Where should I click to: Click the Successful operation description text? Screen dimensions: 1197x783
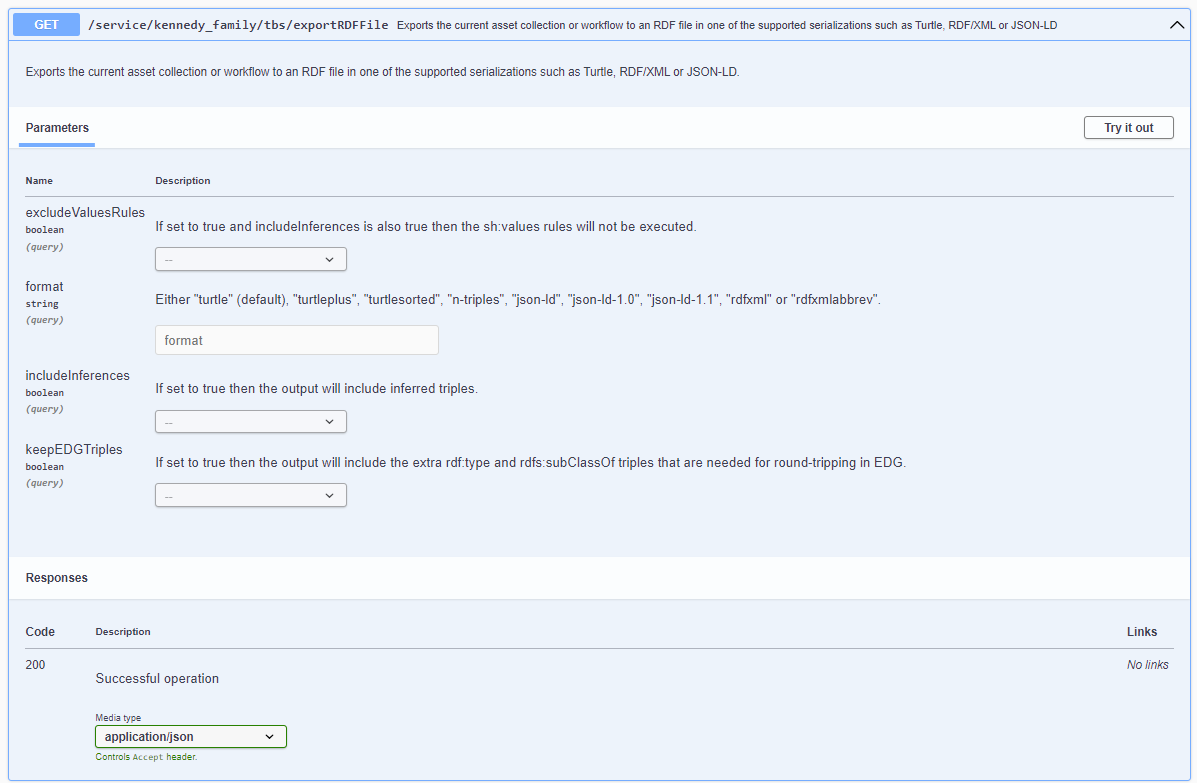tap(157, 678)
